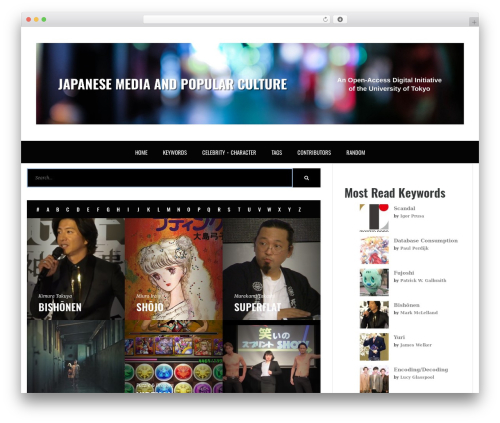Open the Tags menu item
Image resolution: width=500 pixels, height=423 pixels.
[277, 152]
